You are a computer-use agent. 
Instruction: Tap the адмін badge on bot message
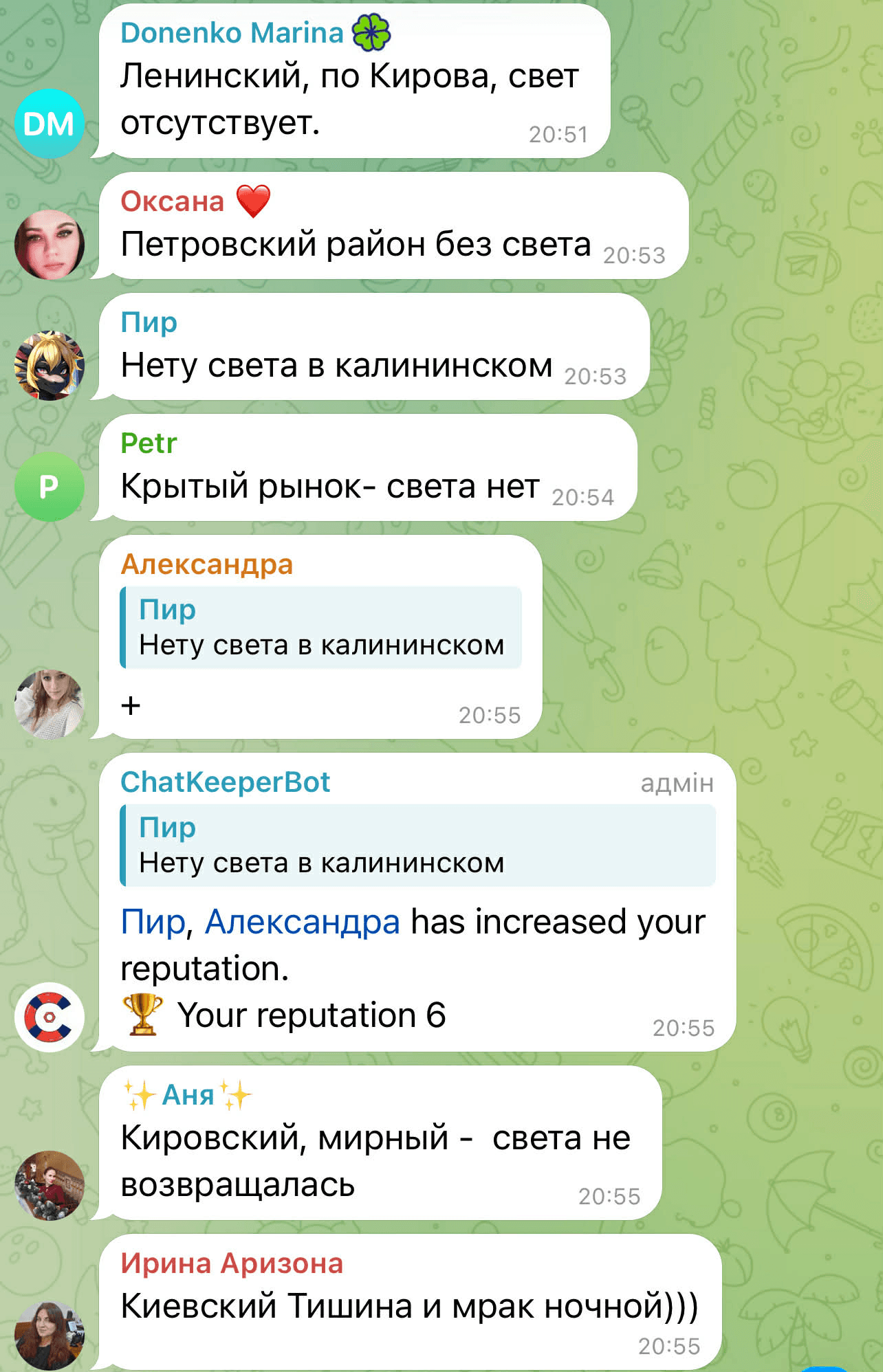tap(677, 784)
